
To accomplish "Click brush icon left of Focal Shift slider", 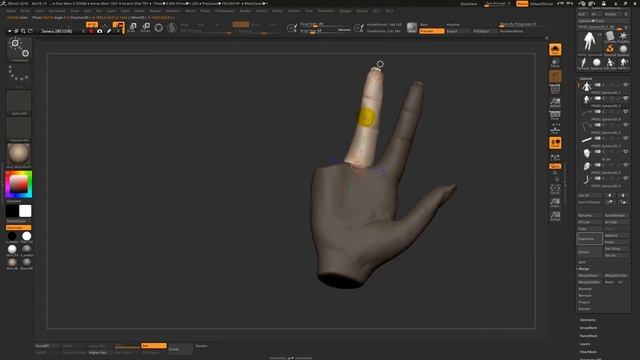I will pyautogui.click(x=291, y=28).
